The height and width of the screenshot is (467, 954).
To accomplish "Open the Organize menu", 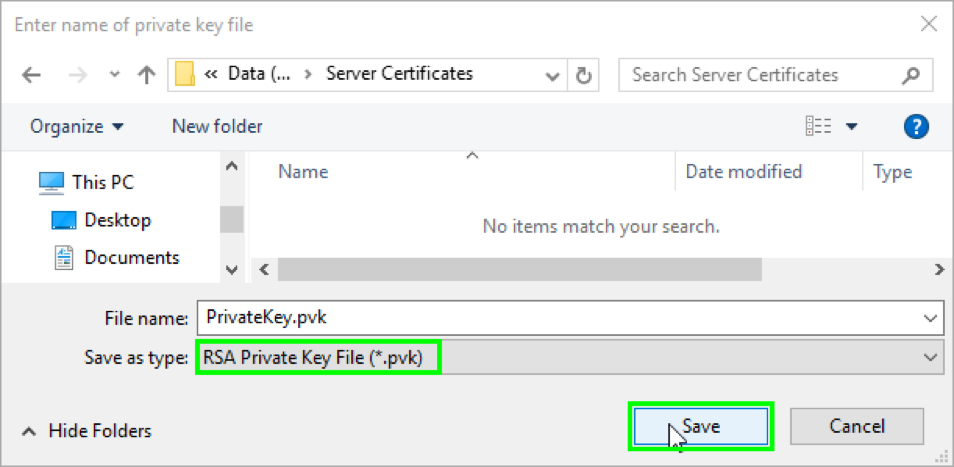I will (x=77, y=127).
